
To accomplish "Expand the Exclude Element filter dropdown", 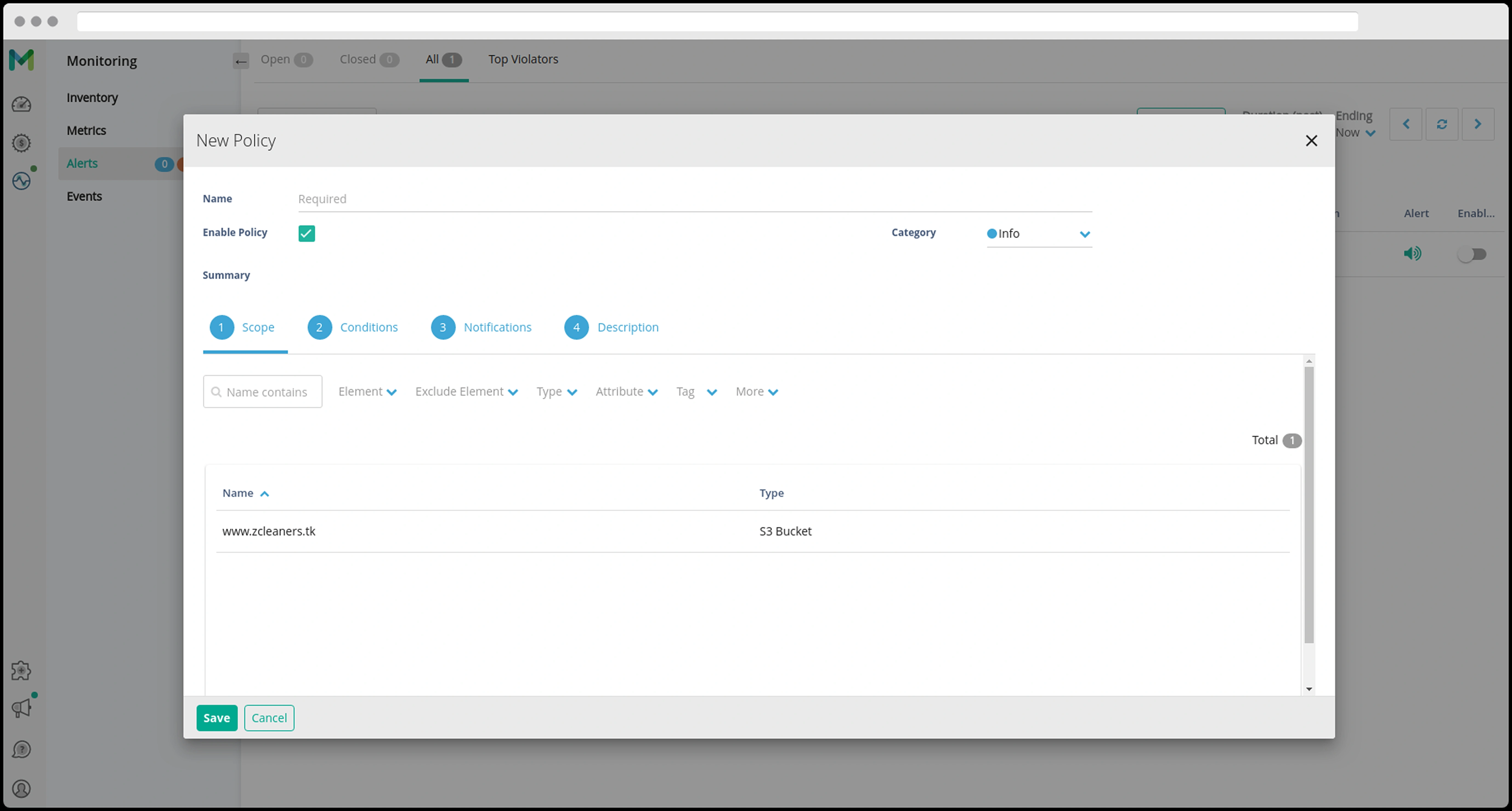I will [466, 392].
